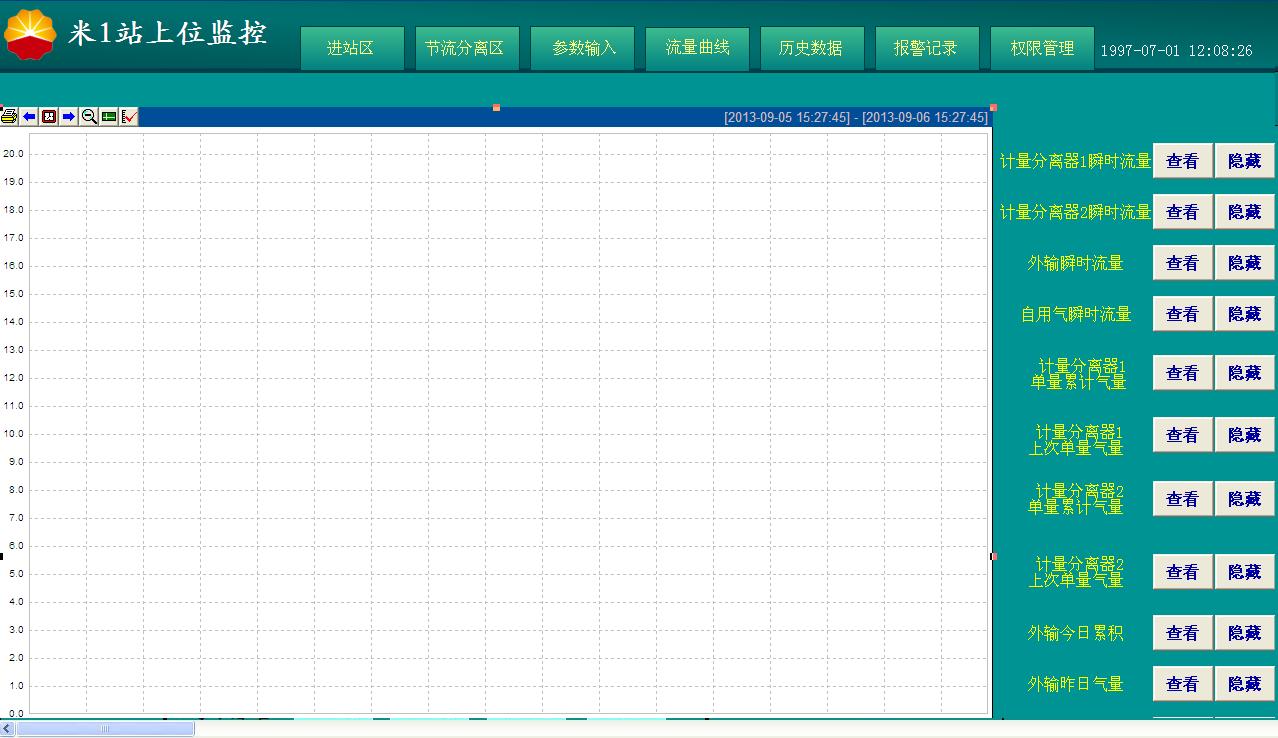
Task: Hide the 外输今日累积 curve
Action: point(1245,633)
